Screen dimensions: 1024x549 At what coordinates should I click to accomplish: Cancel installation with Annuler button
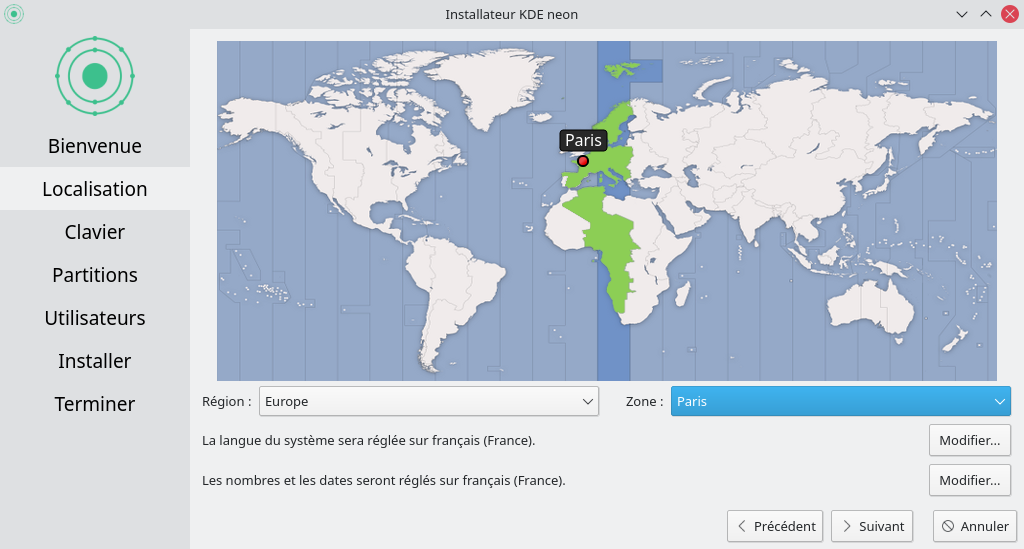coord(974,526)
